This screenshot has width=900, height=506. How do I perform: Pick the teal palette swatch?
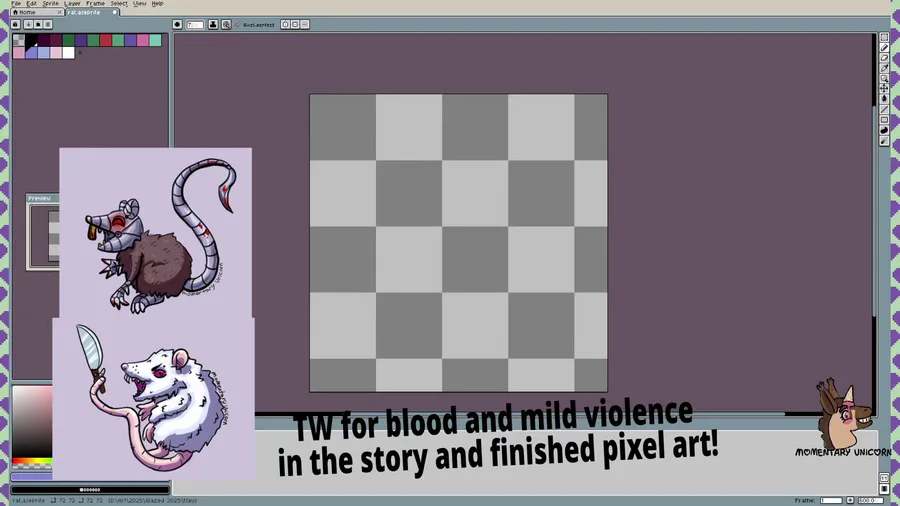point(155,40)
